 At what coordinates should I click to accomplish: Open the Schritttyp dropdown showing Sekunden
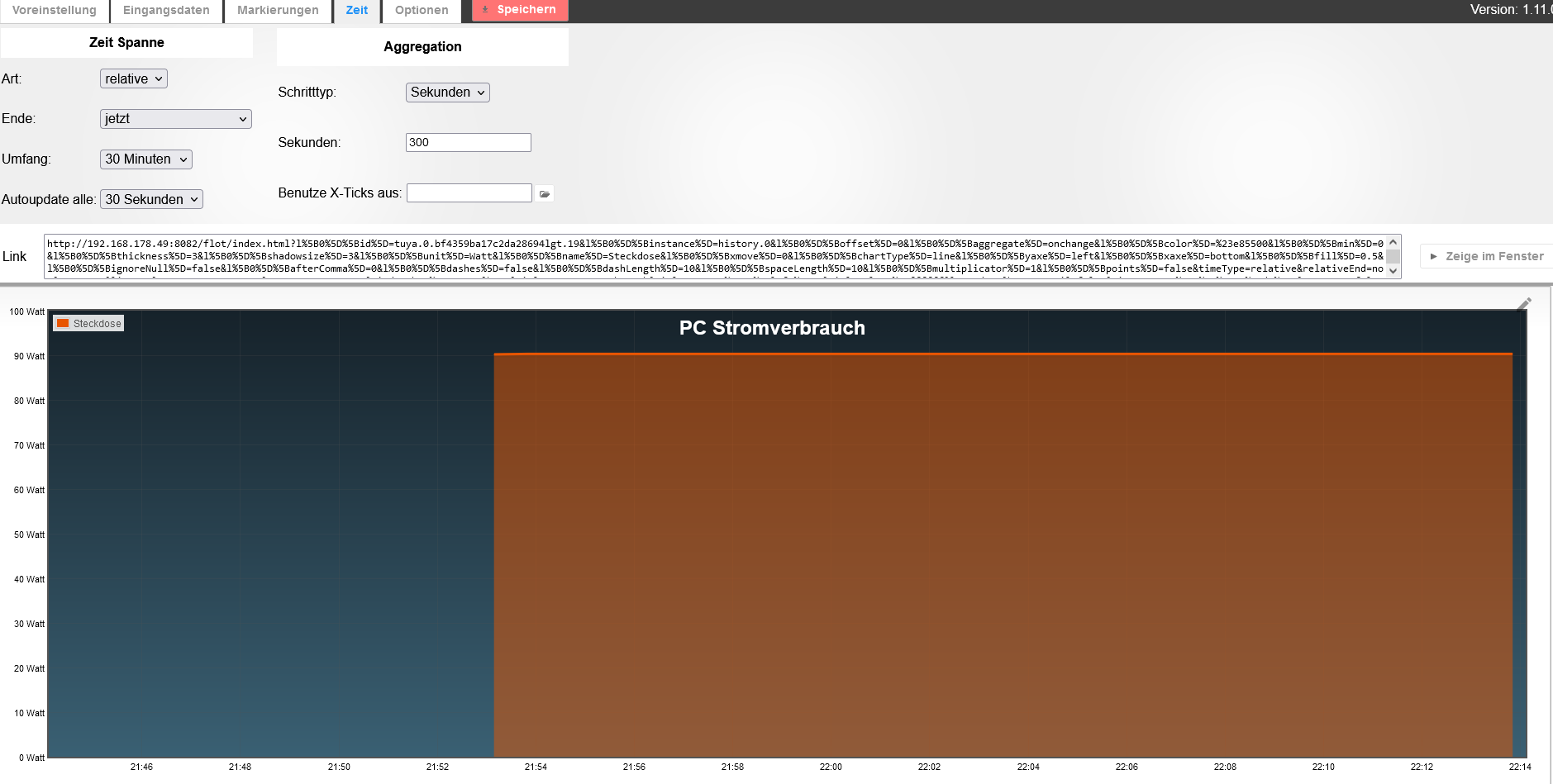(448, 92)
